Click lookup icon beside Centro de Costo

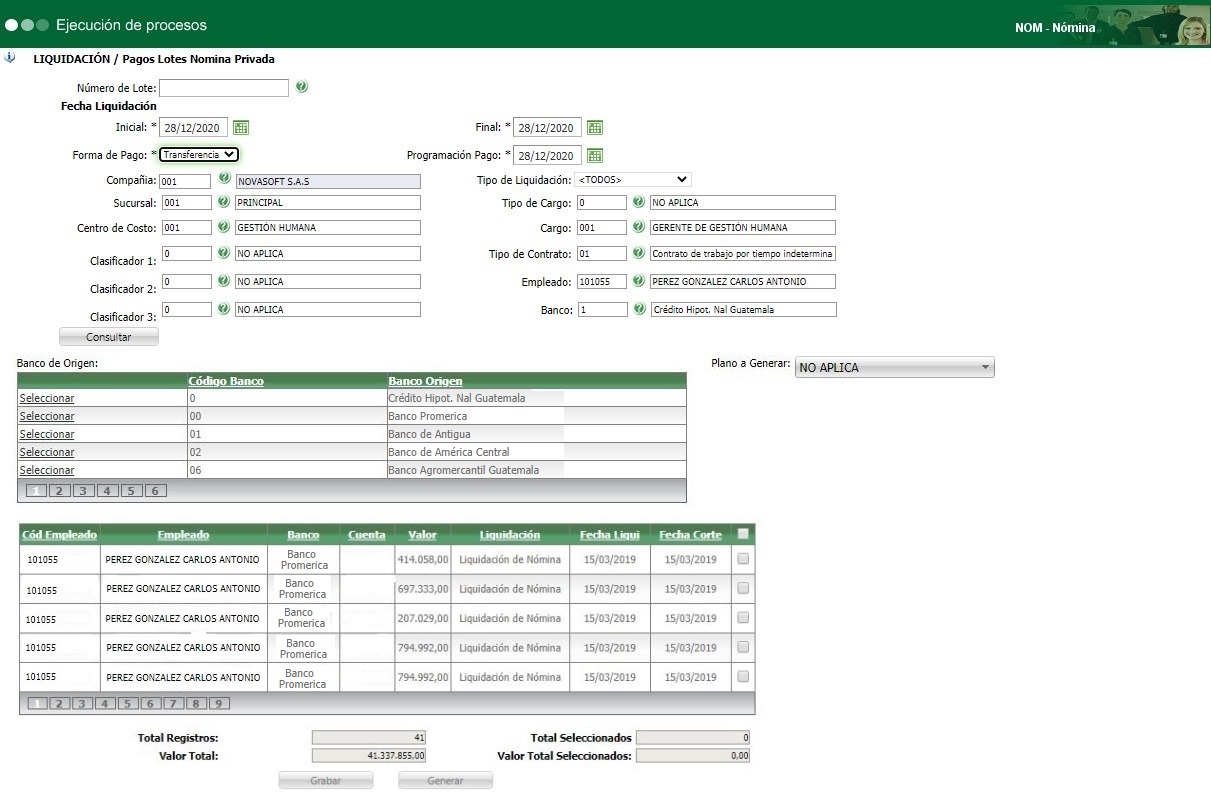pos(224,227)
